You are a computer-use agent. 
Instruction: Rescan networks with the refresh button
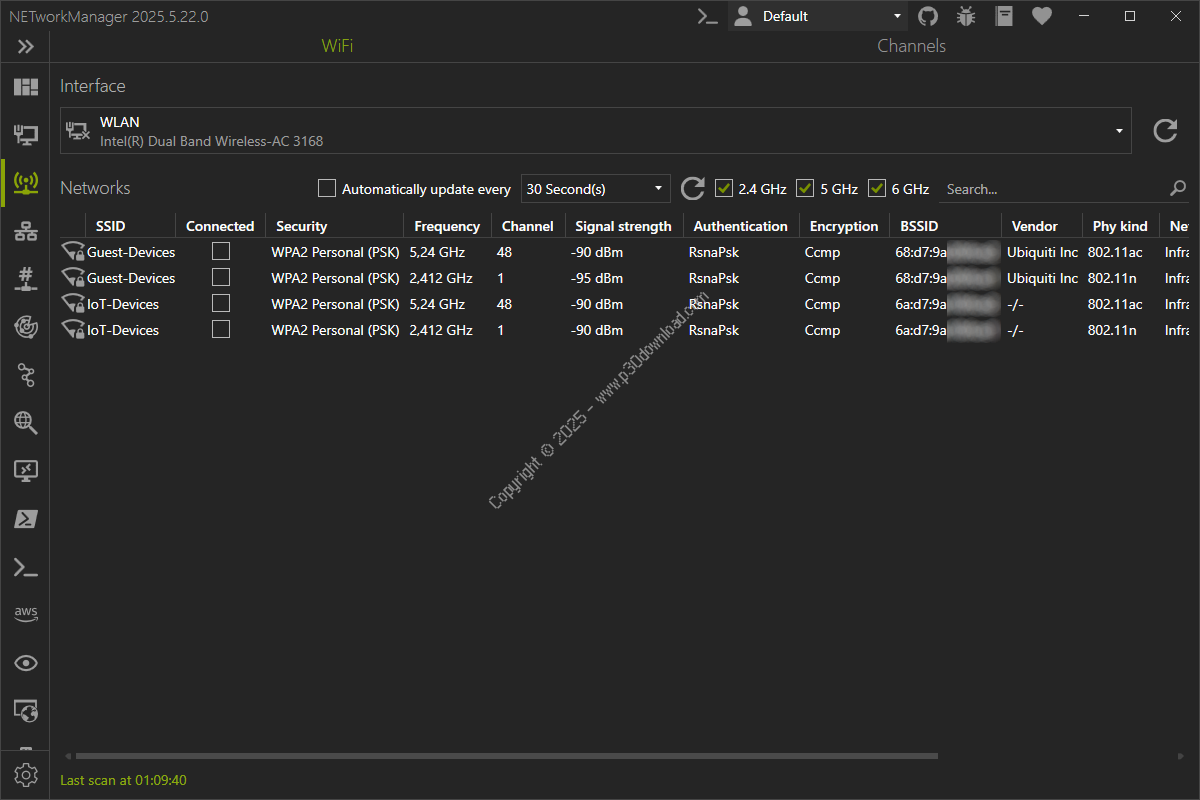(692, 188)
